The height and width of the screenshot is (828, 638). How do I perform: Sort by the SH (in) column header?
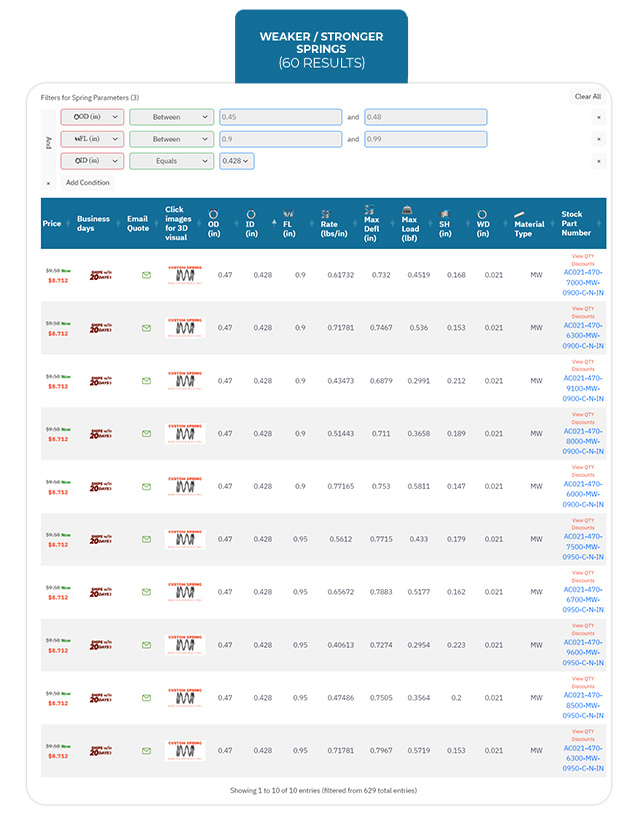[445, 223]
